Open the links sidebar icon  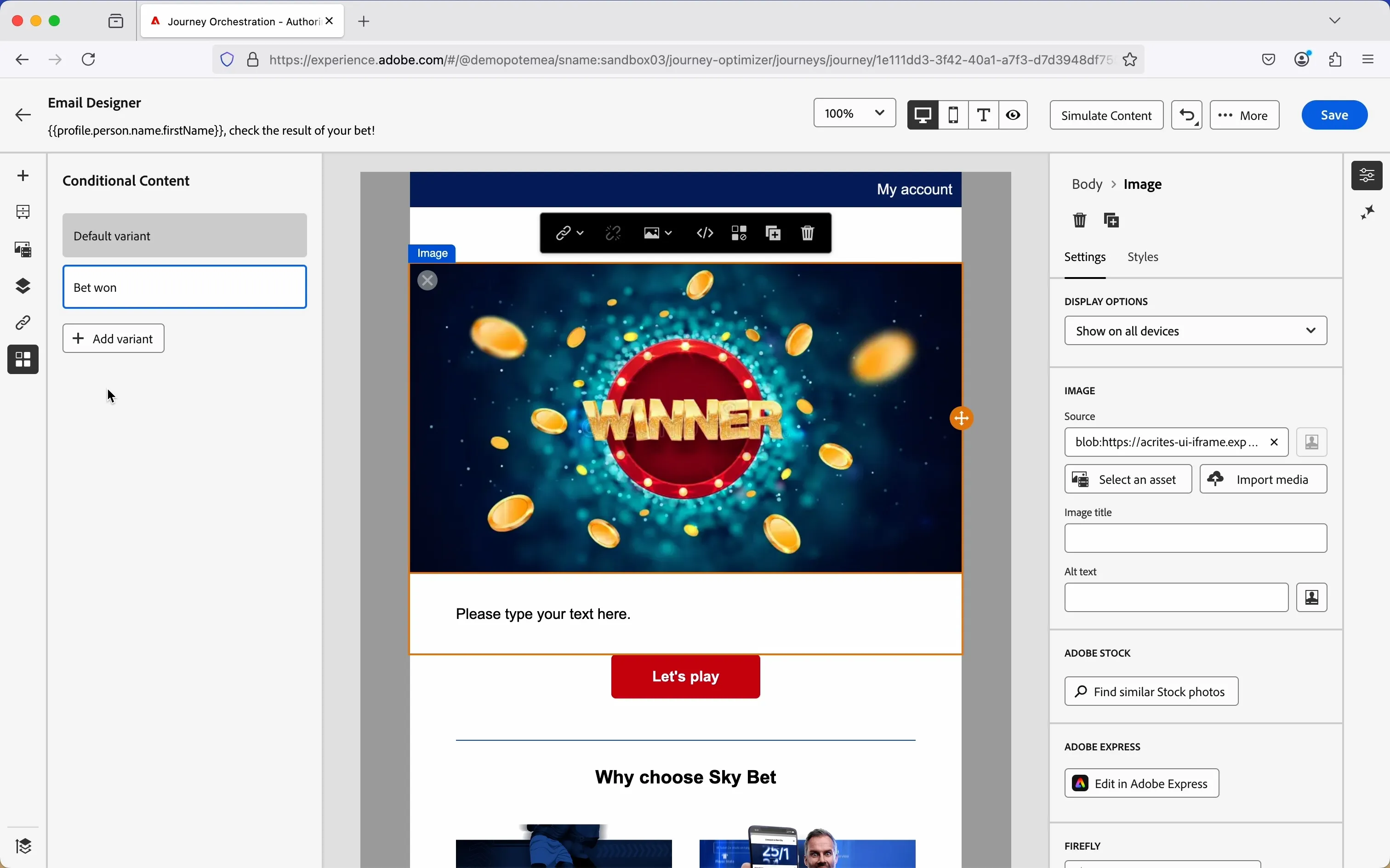23,323
